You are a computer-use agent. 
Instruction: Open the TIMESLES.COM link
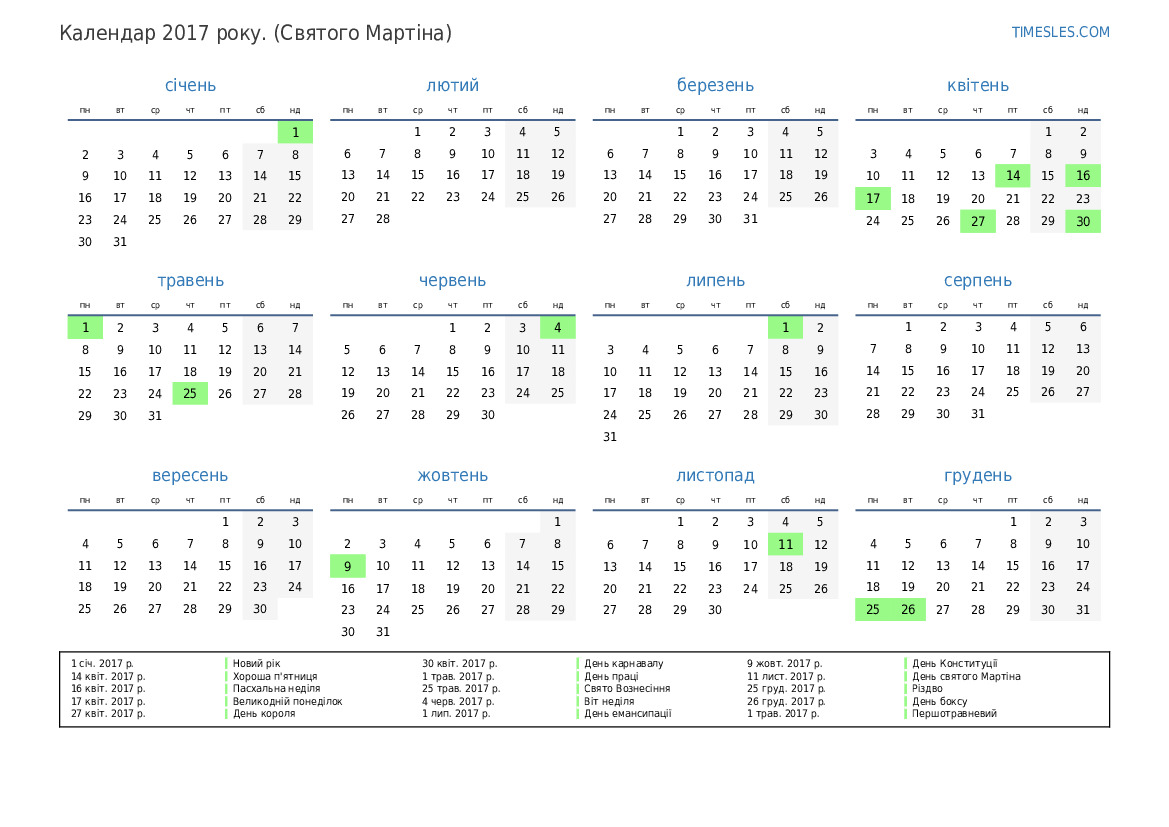point(1060,32)
